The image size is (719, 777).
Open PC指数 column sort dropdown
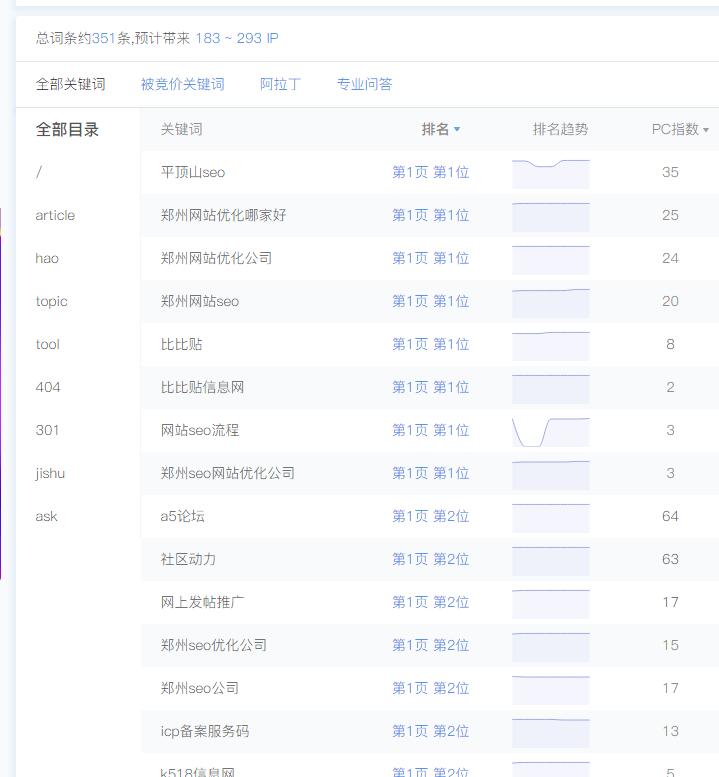(706, 130)
